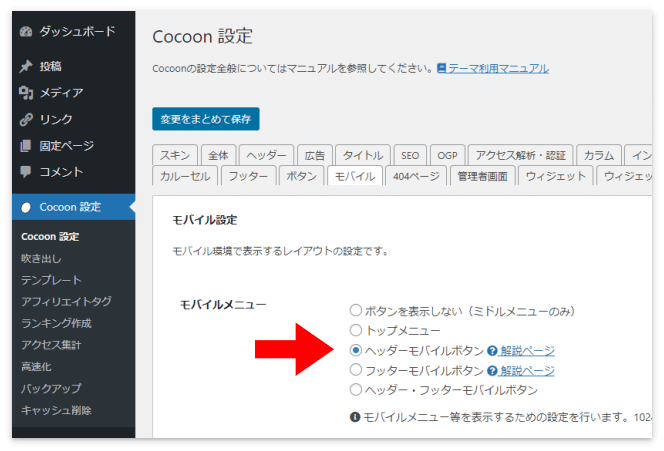
Task: Select the トップメニュー radio option
Action: point(356,330)
